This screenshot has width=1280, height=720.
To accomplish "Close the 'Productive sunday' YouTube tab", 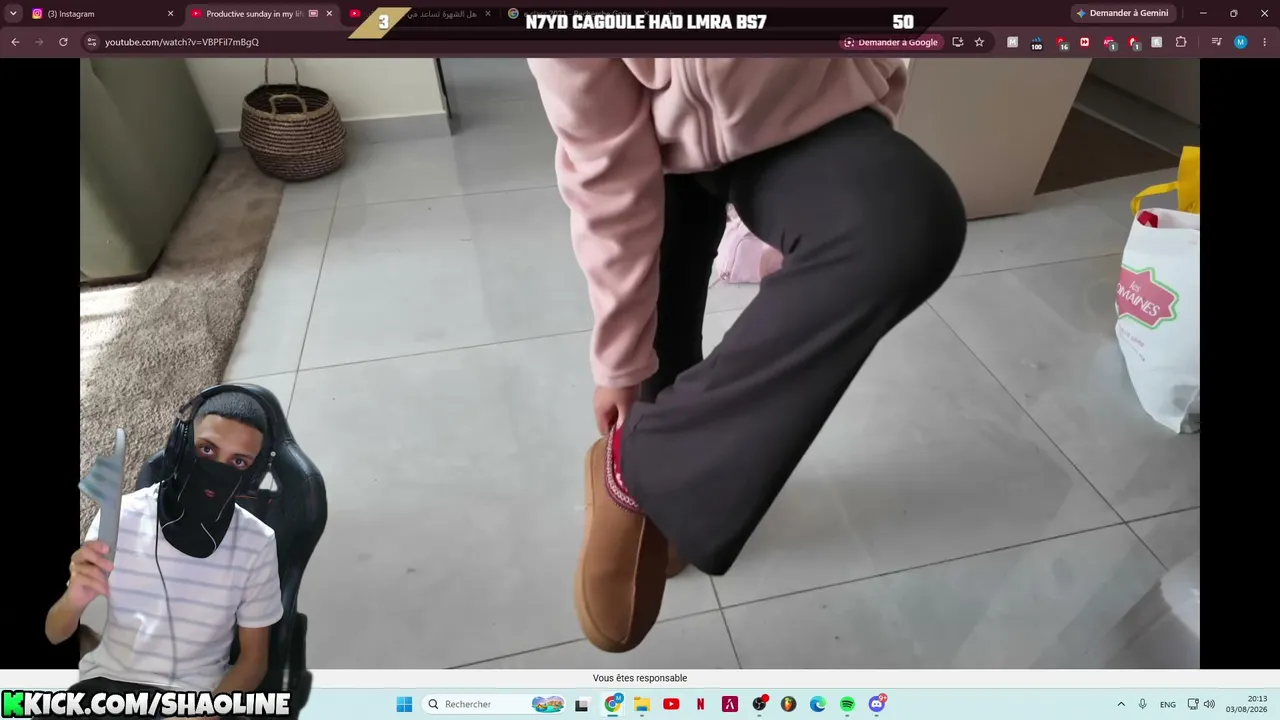I will pos(329,14).
